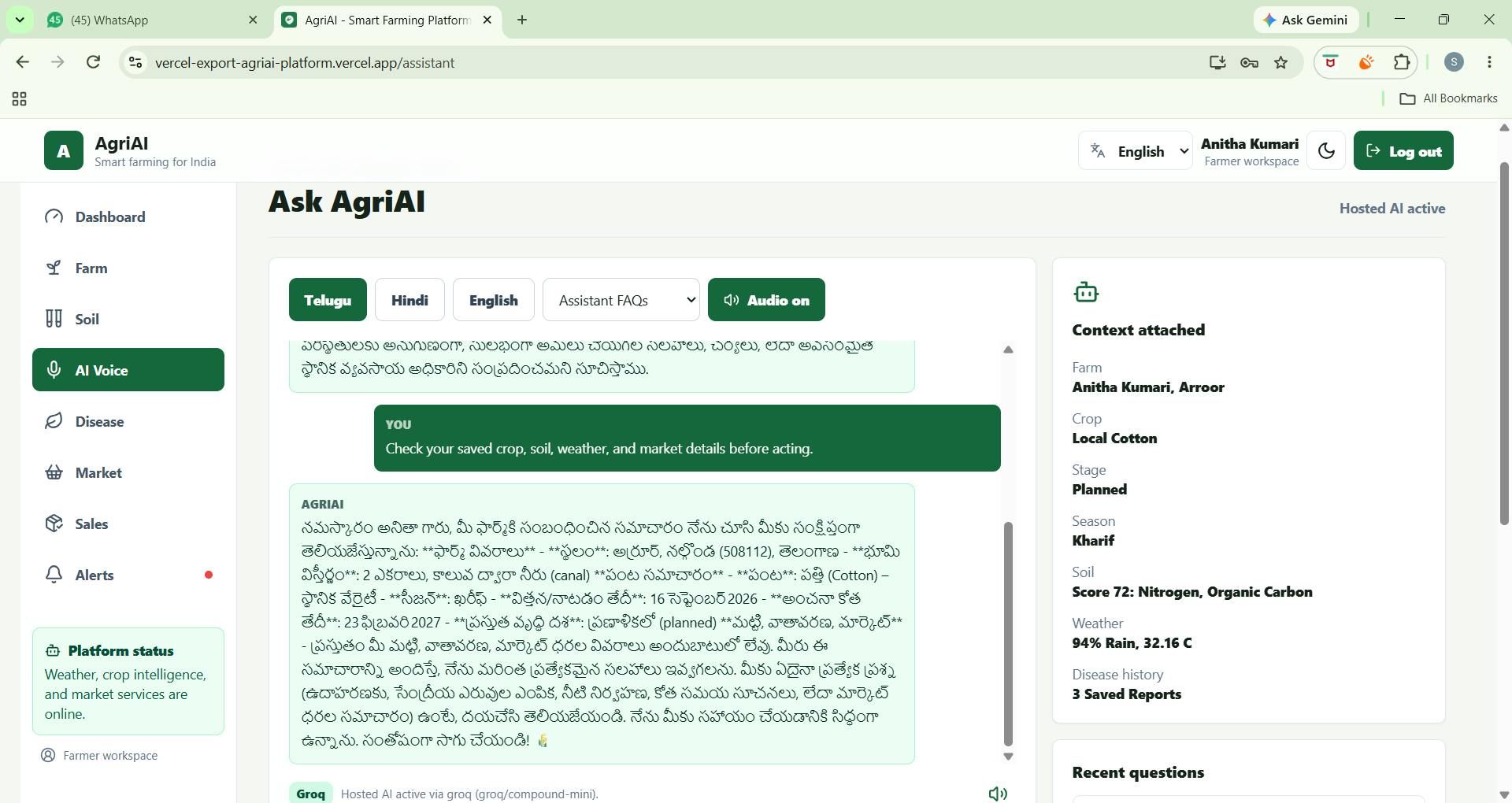The height and width of the screenshot is (803, 1512).
Task: Click the speaker icon below chat
Action: click(x=998, y=794)
